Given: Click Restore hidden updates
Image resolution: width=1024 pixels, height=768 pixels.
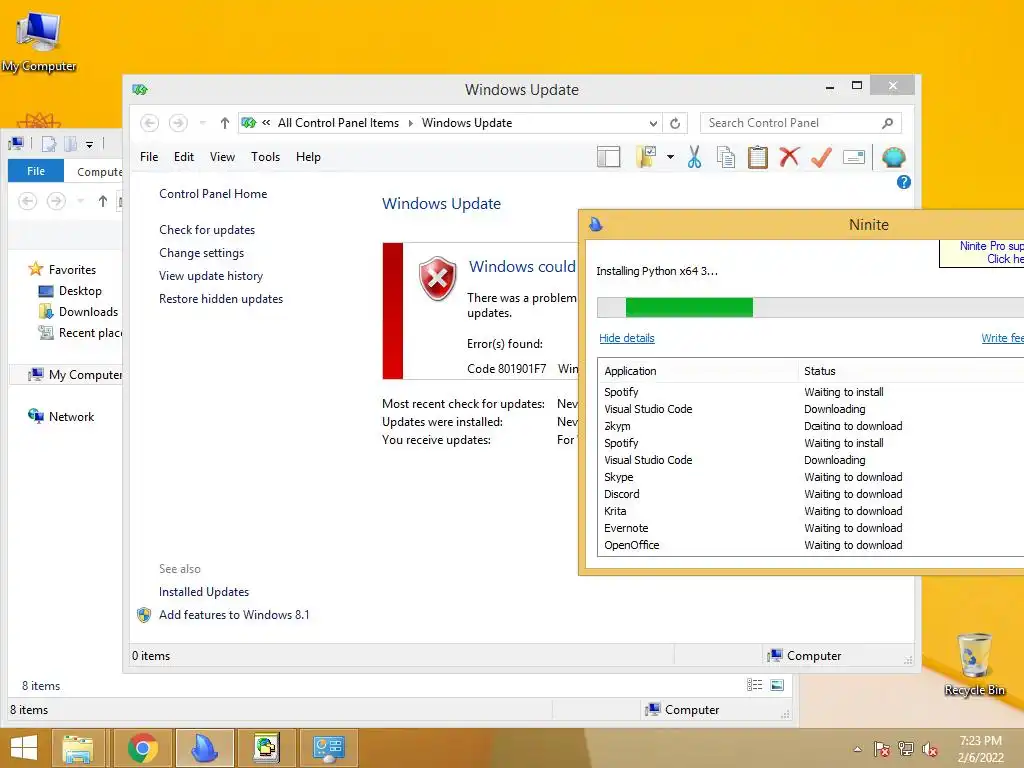Looking at the screenshot, I should (x=221, y=298).
